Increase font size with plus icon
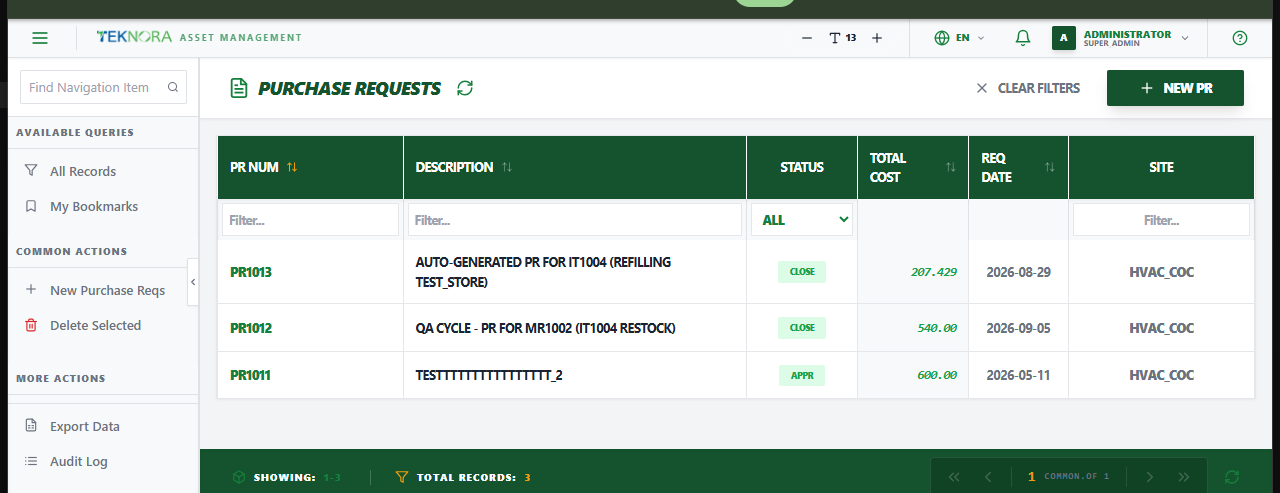Image resolution: width=1280 pixels, height=493 pixels. [877, 38]
